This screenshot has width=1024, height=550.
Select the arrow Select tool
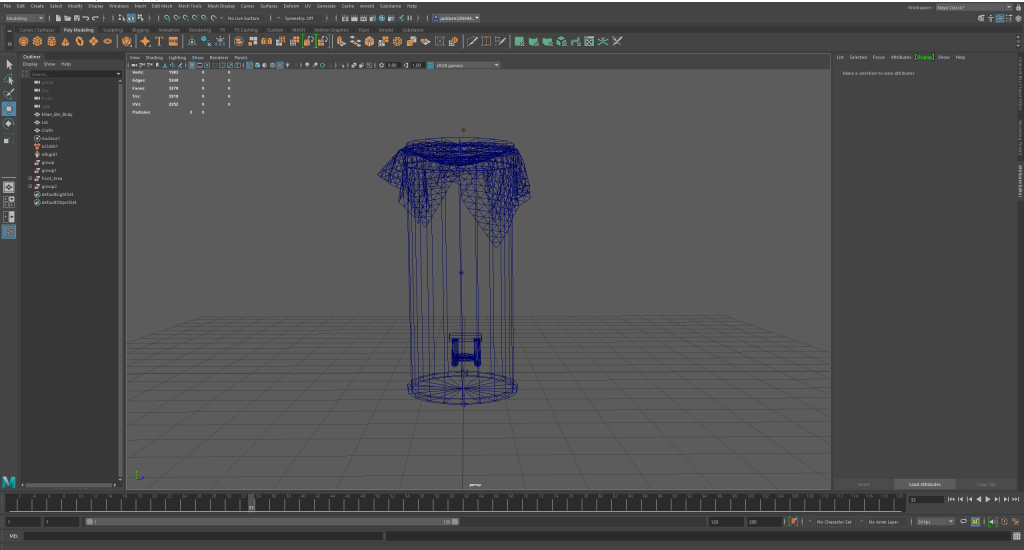[9, 65]
